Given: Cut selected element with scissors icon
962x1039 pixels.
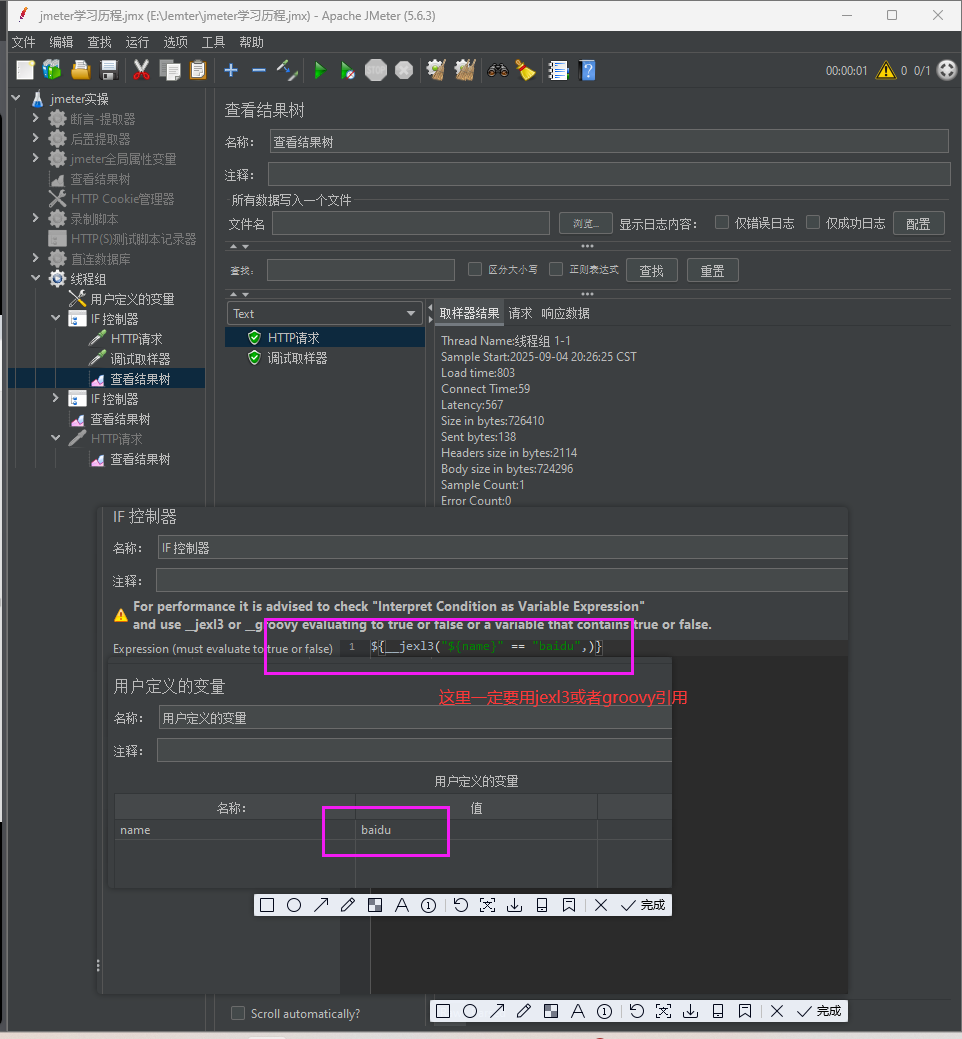Looking at the screenshot, I should tap(141, 70).
